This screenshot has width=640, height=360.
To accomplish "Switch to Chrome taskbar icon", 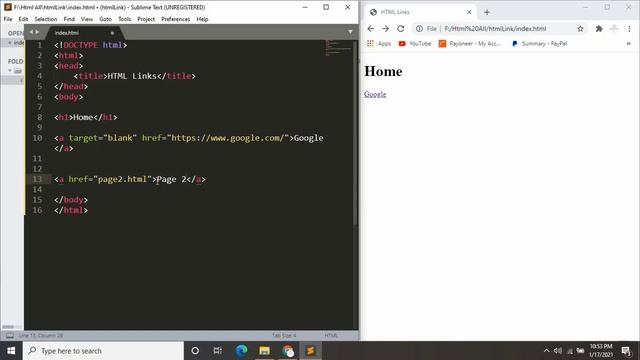I will pyautogui.click(x=288, y=351).
